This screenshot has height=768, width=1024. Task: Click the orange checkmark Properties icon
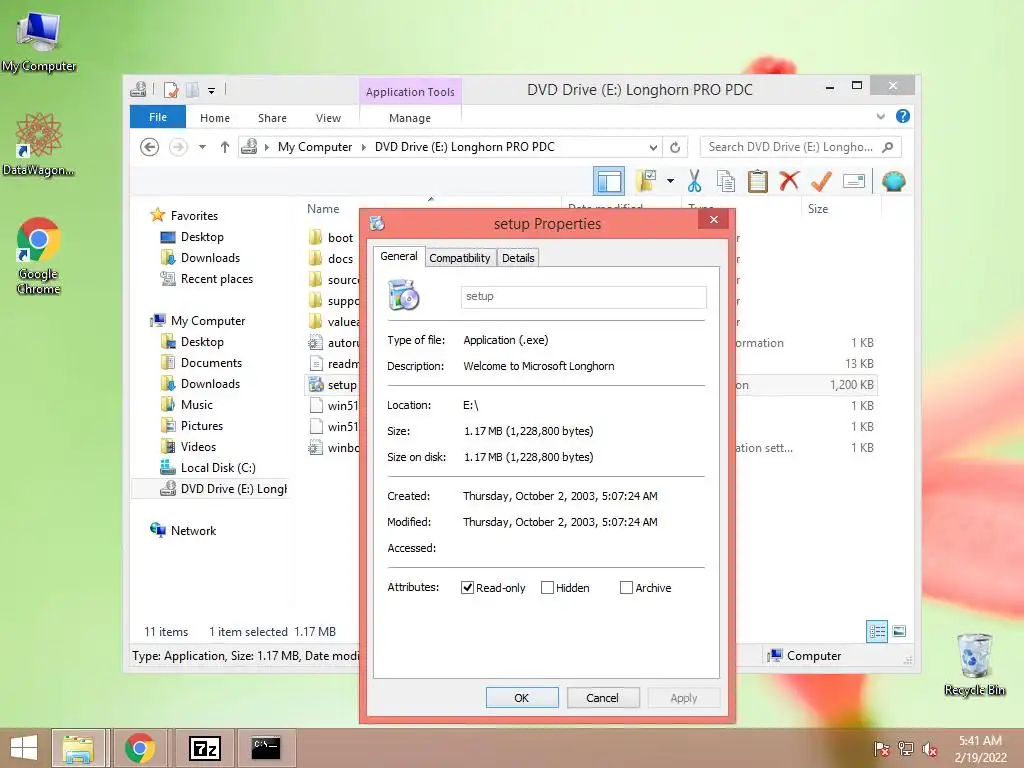pyautogui.click(x=821, y=181)
